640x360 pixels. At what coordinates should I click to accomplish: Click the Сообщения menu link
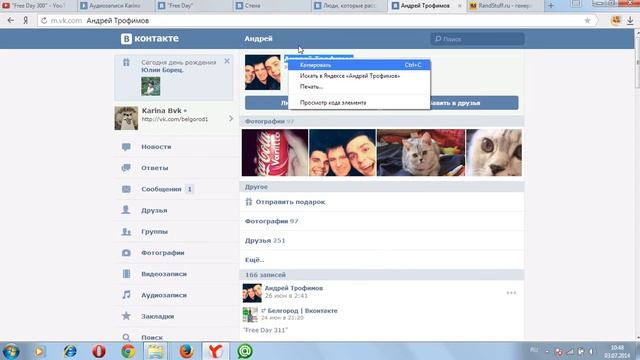tap(161, 189)
